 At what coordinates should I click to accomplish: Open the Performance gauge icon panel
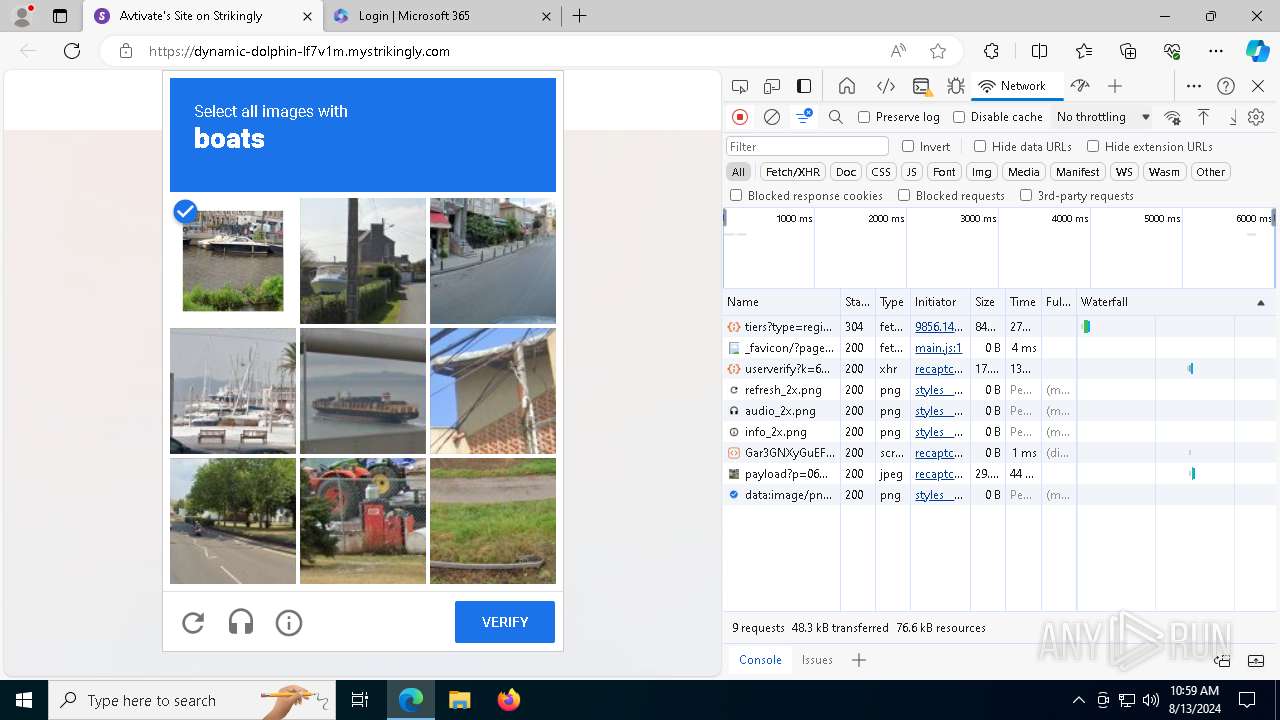pos(1079,86)
